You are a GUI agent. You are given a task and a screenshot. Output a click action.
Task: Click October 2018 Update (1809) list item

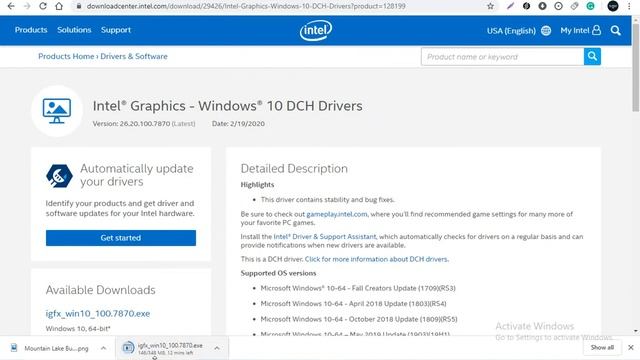coord(359,319)
